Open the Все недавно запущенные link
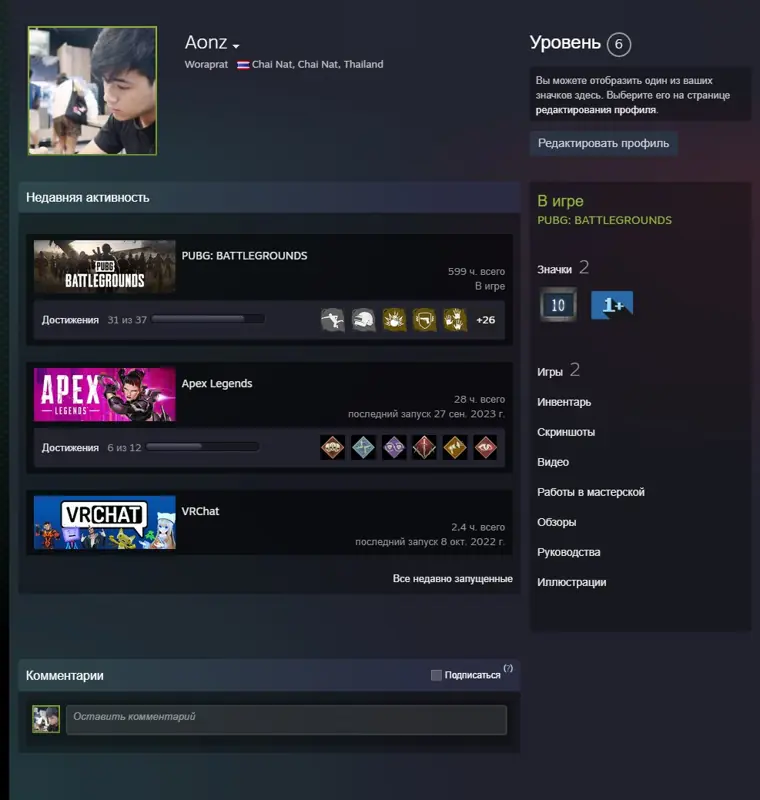 pos(452,579)
